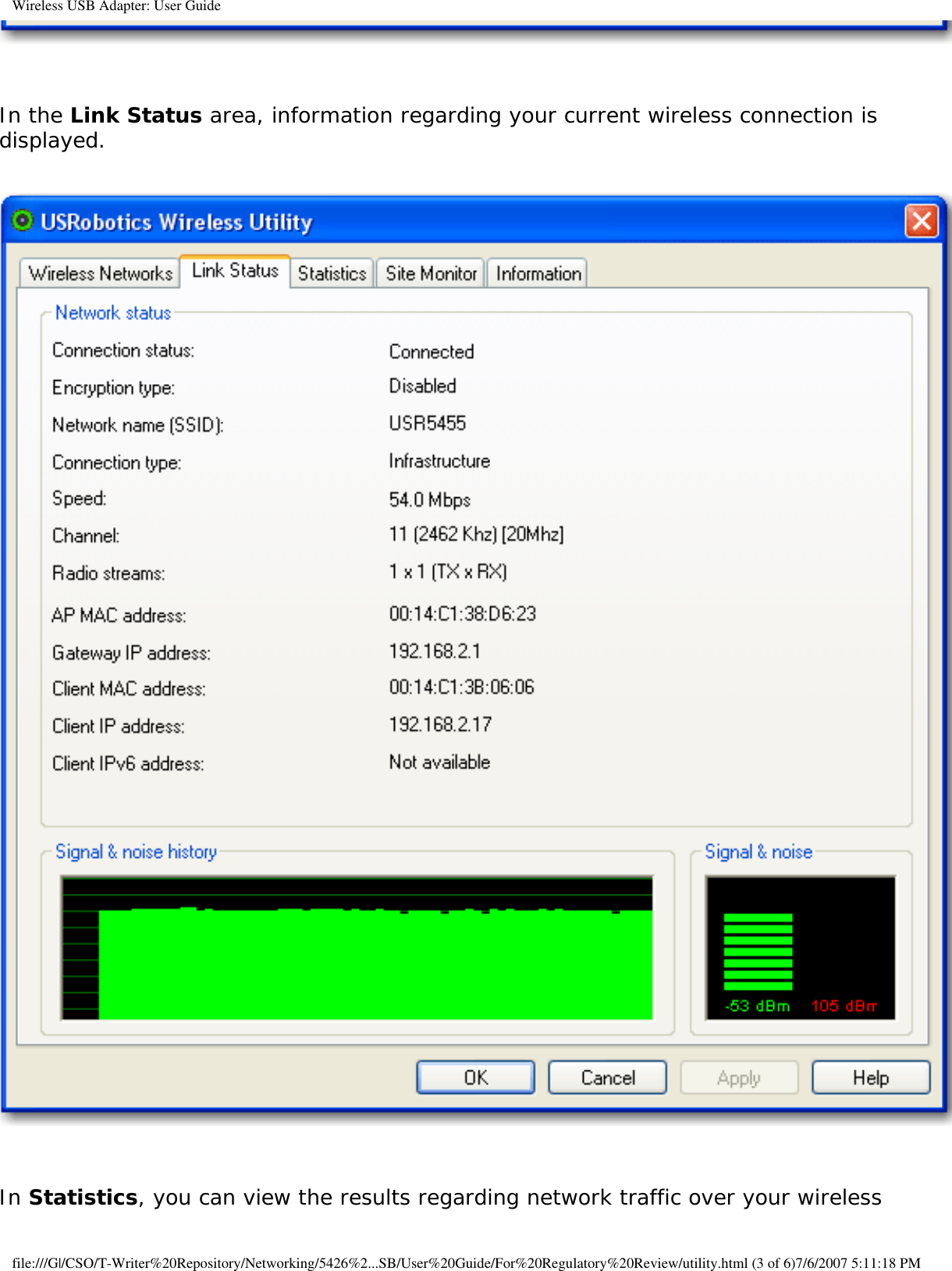Screen dimensions: 952x1271
Task: Confirm with the OK button
Action: point(476,1077)
